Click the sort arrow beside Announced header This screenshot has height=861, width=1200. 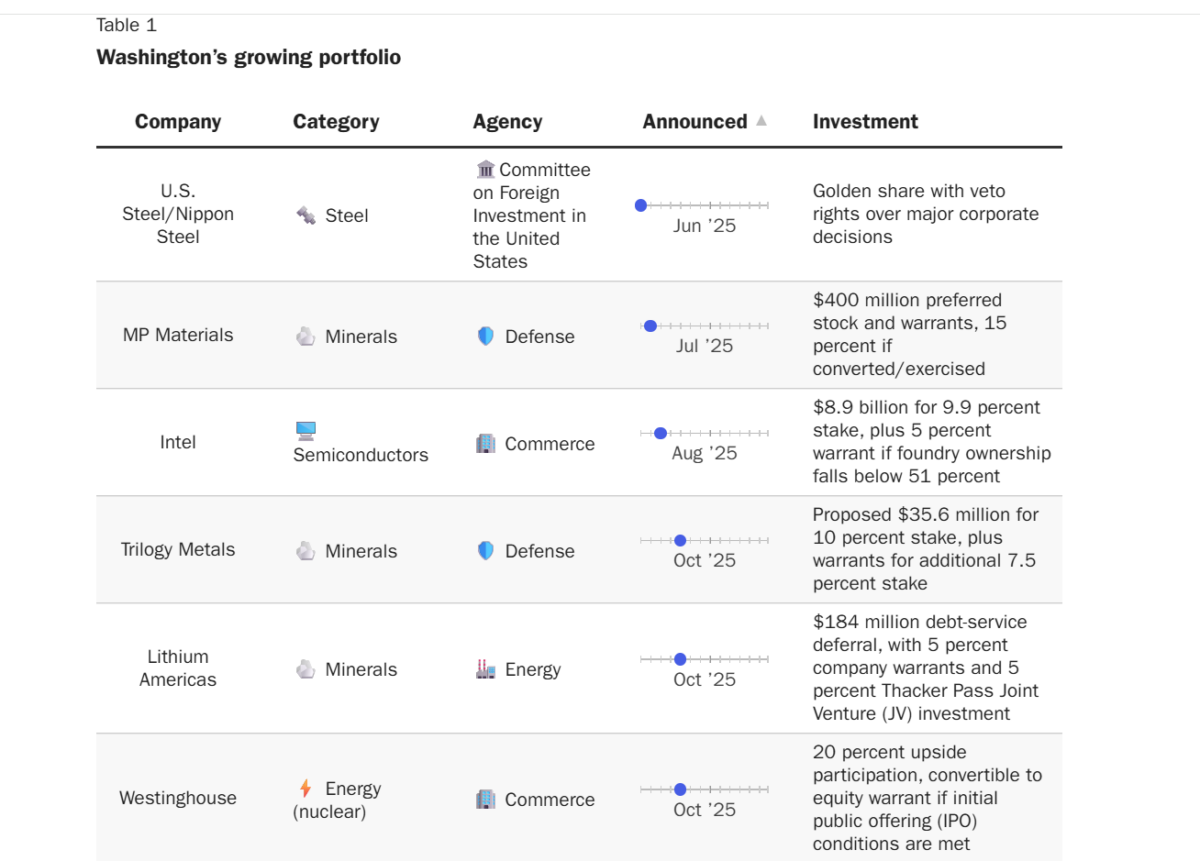pyautogui.click(x=761, y=121)
